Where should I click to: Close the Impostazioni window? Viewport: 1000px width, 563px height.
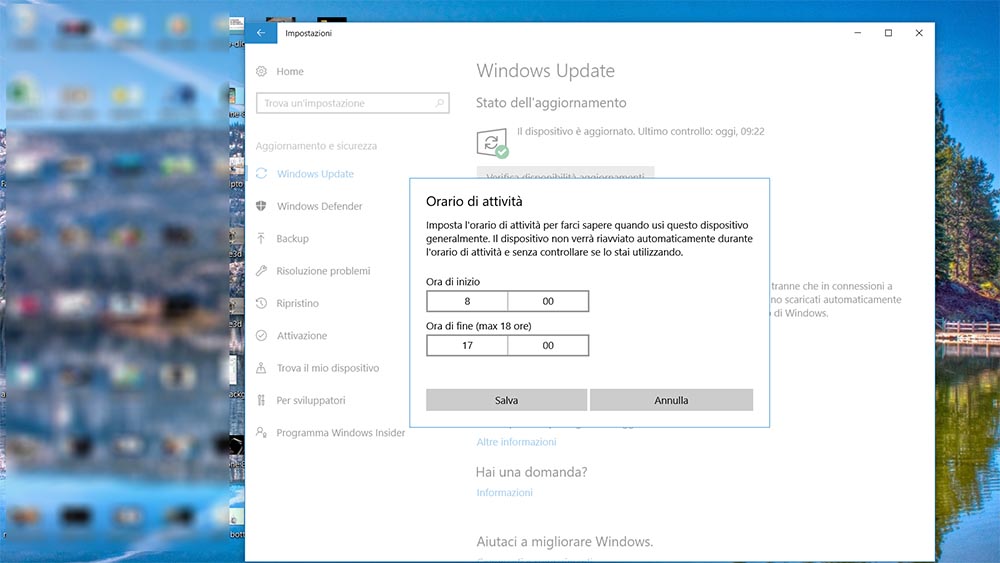(x=919, y=33)
